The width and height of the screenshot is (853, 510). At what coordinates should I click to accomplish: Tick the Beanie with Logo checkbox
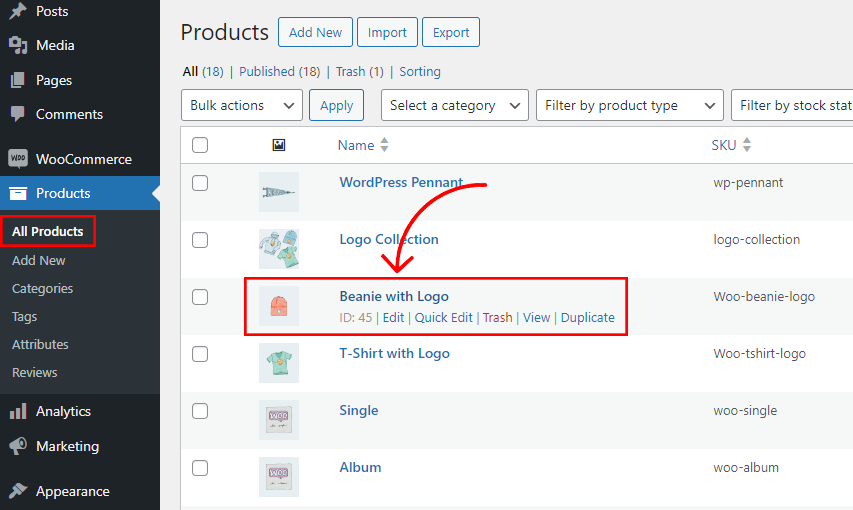click(200, 297)
